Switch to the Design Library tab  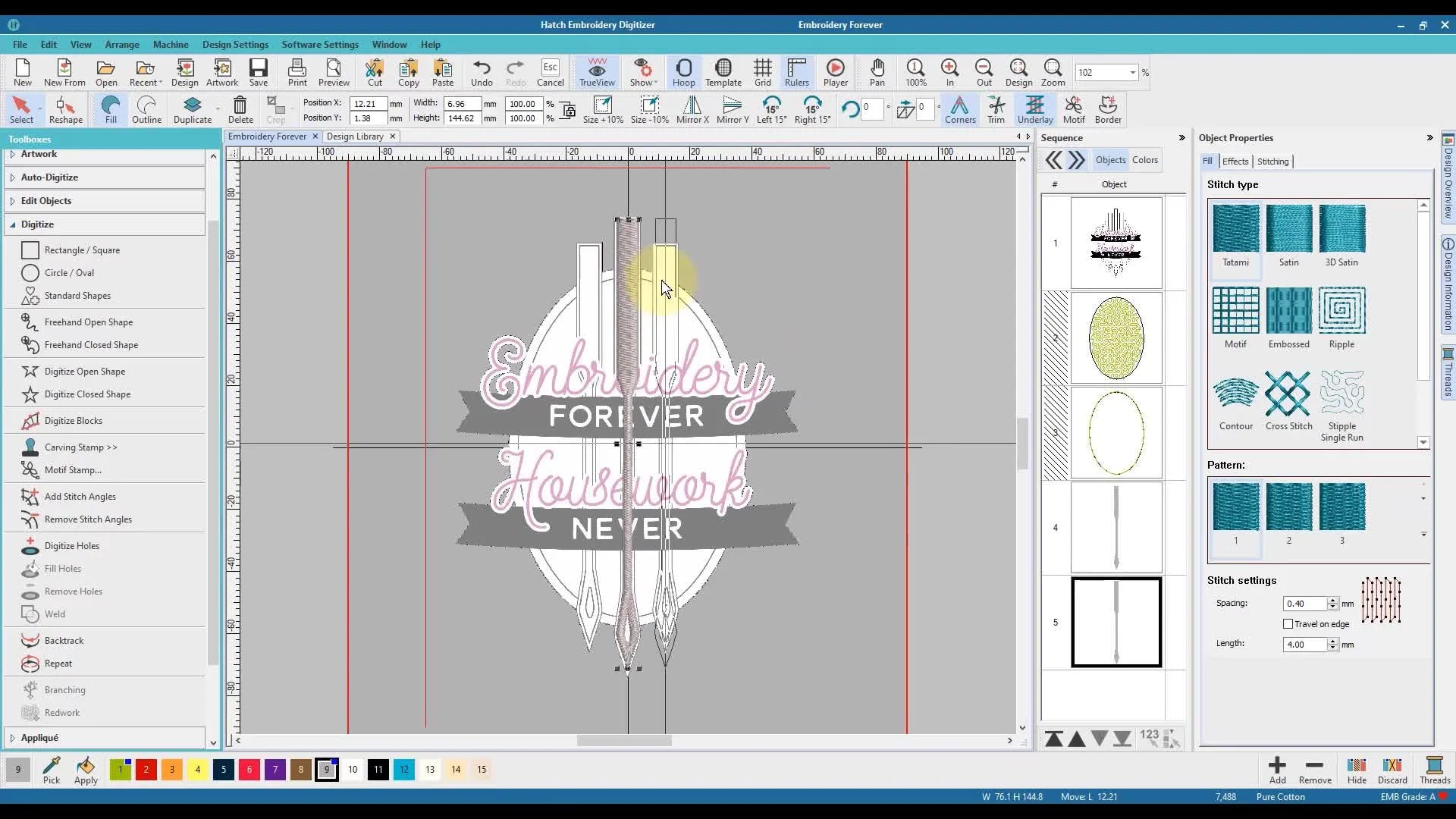tap(355, 136)
